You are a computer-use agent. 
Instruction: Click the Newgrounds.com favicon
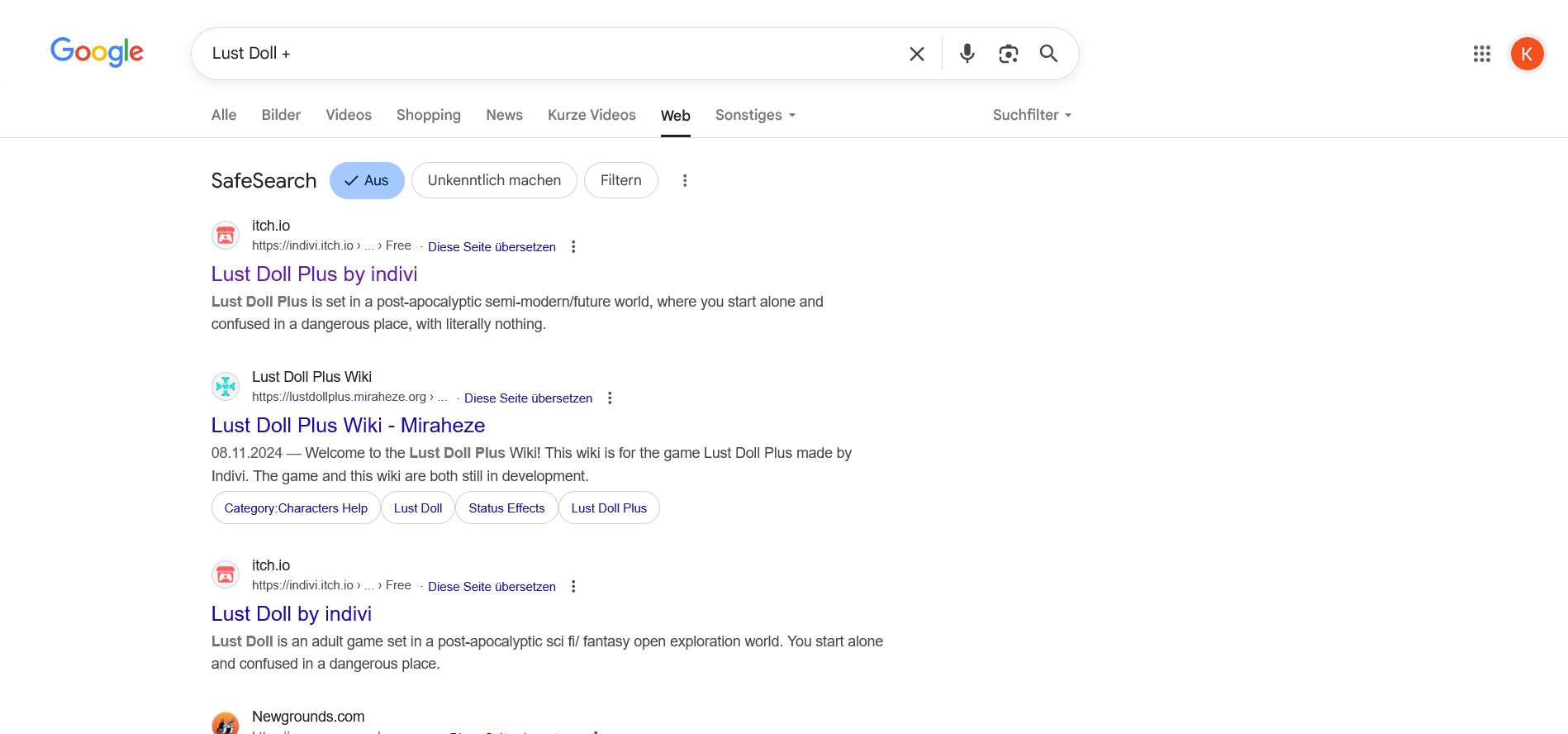point(226,723)
